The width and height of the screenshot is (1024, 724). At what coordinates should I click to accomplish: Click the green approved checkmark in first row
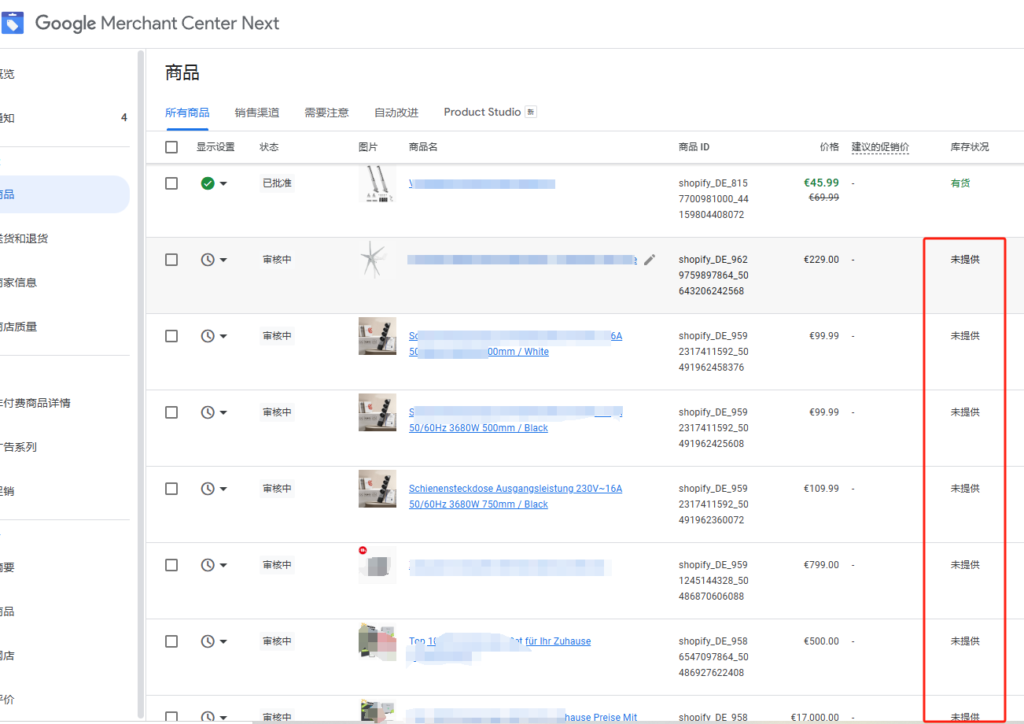coord(207,184)
